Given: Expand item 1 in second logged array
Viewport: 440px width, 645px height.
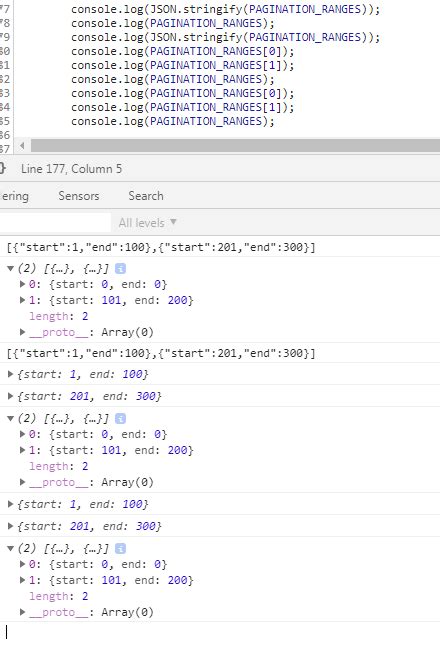Looking at the screenshot, I should pos(23,450).
